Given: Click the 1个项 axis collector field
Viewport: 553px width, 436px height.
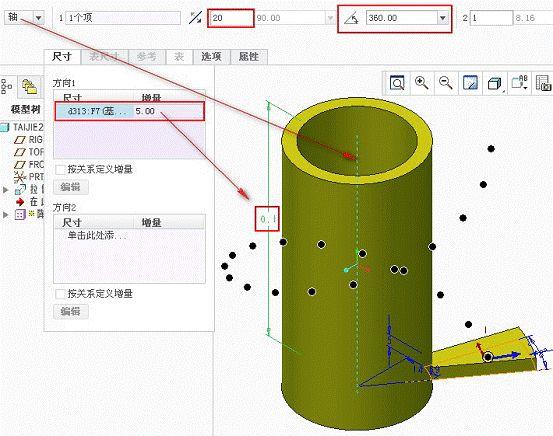Looking at the screenshot, I should click(123, 18).
